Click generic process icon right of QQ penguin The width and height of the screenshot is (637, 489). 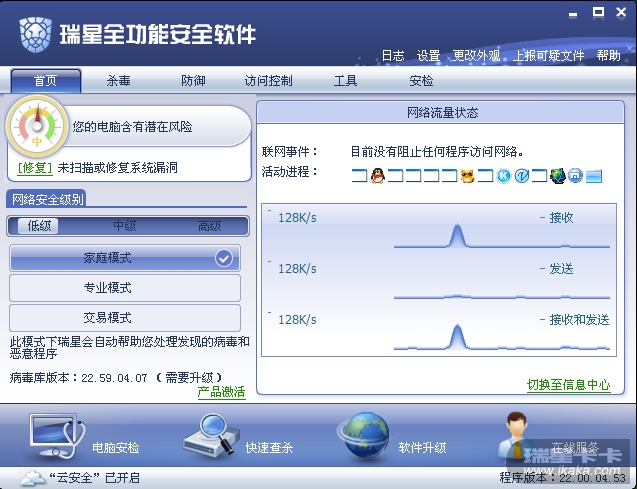click(395, 176)
